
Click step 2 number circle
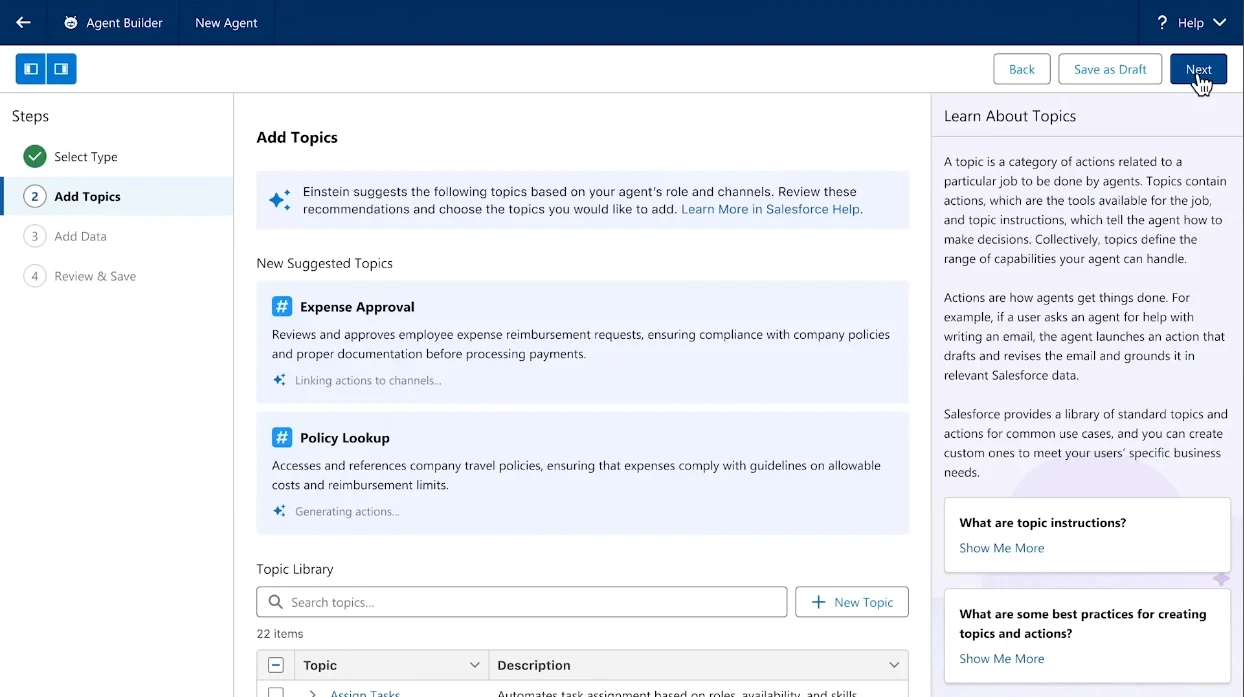tap(35, 196)
